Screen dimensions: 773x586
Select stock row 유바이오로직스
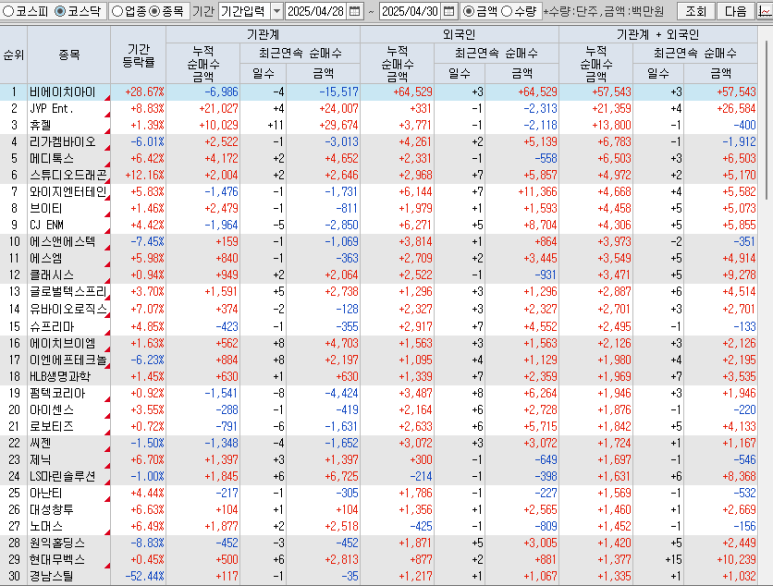pyautogui.click(x=379, y=309)
